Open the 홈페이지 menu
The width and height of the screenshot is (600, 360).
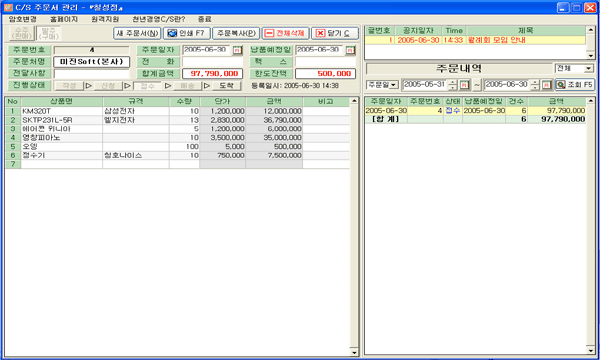click(x=64, y=19)
